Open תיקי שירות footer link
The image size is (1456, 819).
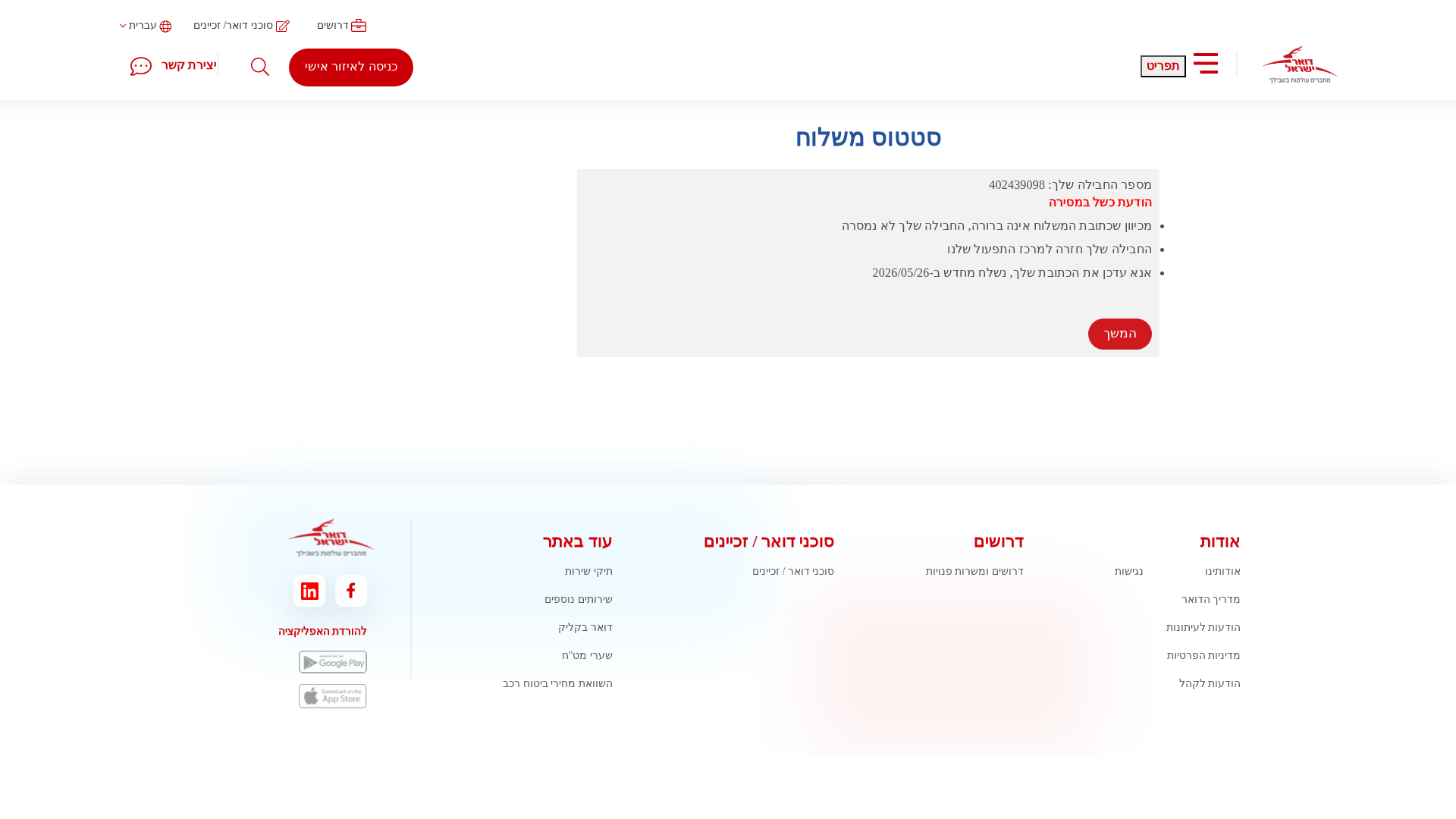[588, 572]
